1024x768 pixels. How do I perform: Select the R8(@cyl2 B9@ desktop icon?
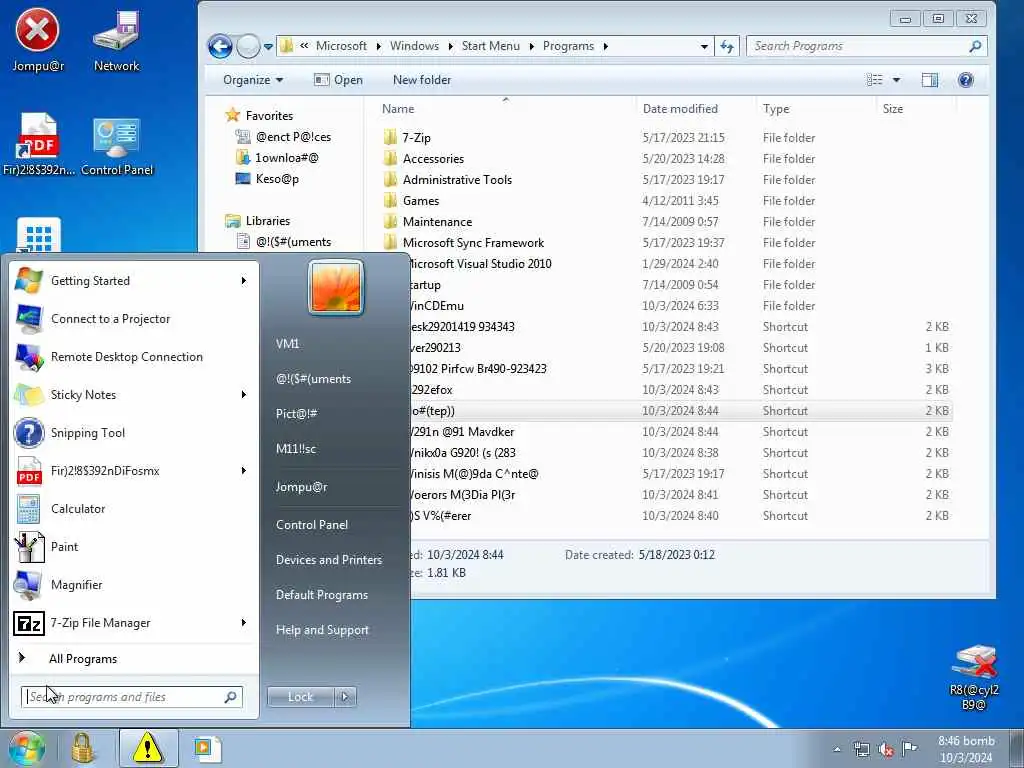coord(974,678)
